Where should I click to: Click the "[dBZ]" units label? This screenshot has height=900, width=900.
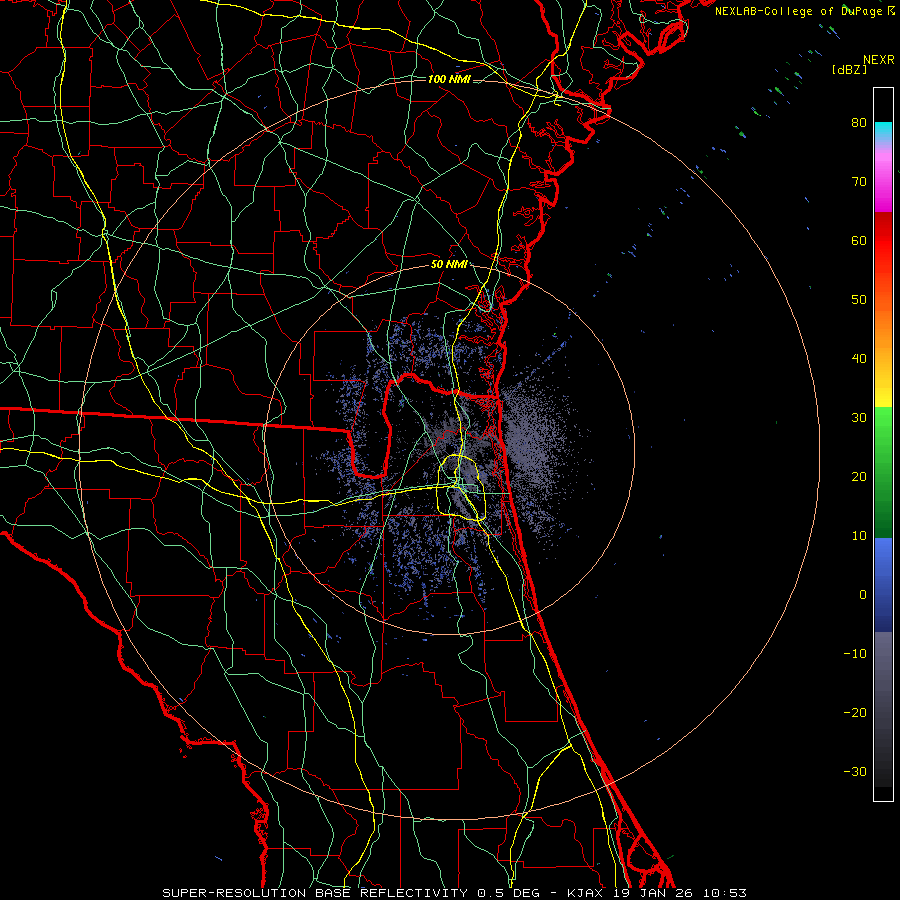[x=849, y=70]
